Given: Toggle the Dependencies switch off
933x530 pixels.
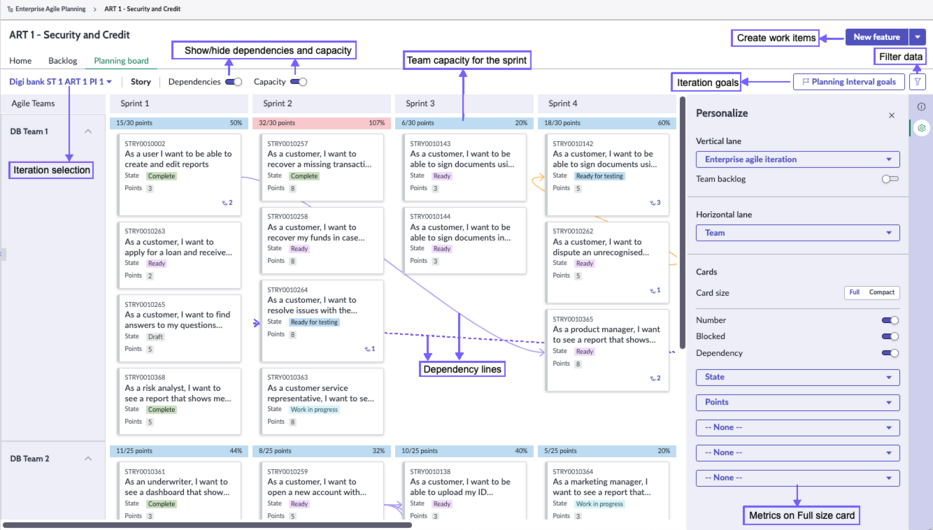Looking at the screenshot, I should pos(234,82).
